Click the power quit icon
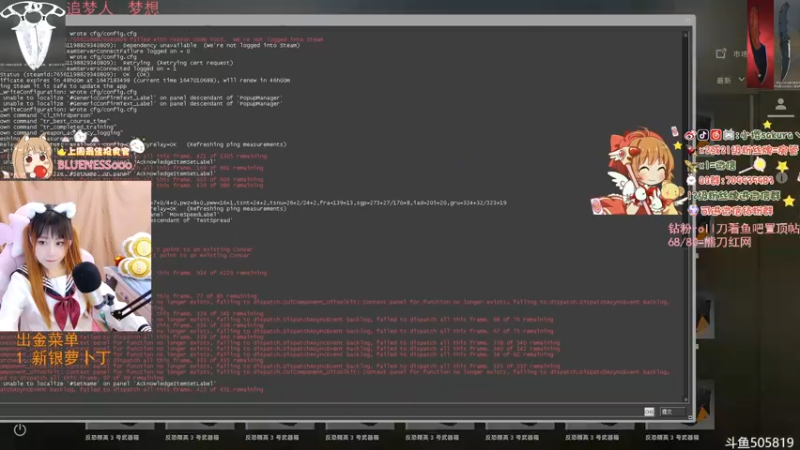The height and width of the screenshot is (450, 800). tap(20, 430)
